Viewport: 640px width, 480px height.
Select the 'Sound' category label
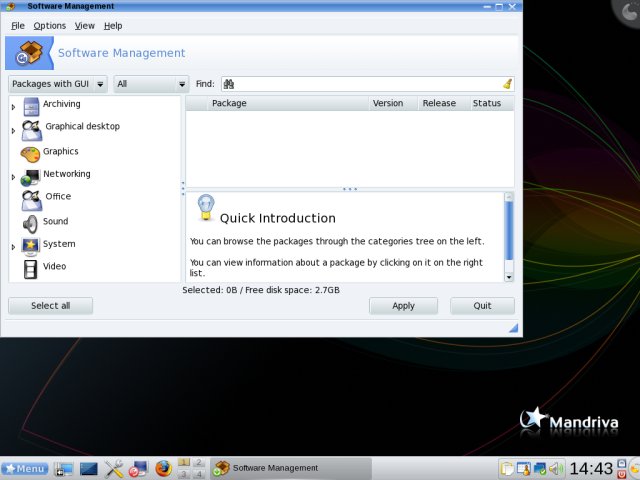click(56, 221)
